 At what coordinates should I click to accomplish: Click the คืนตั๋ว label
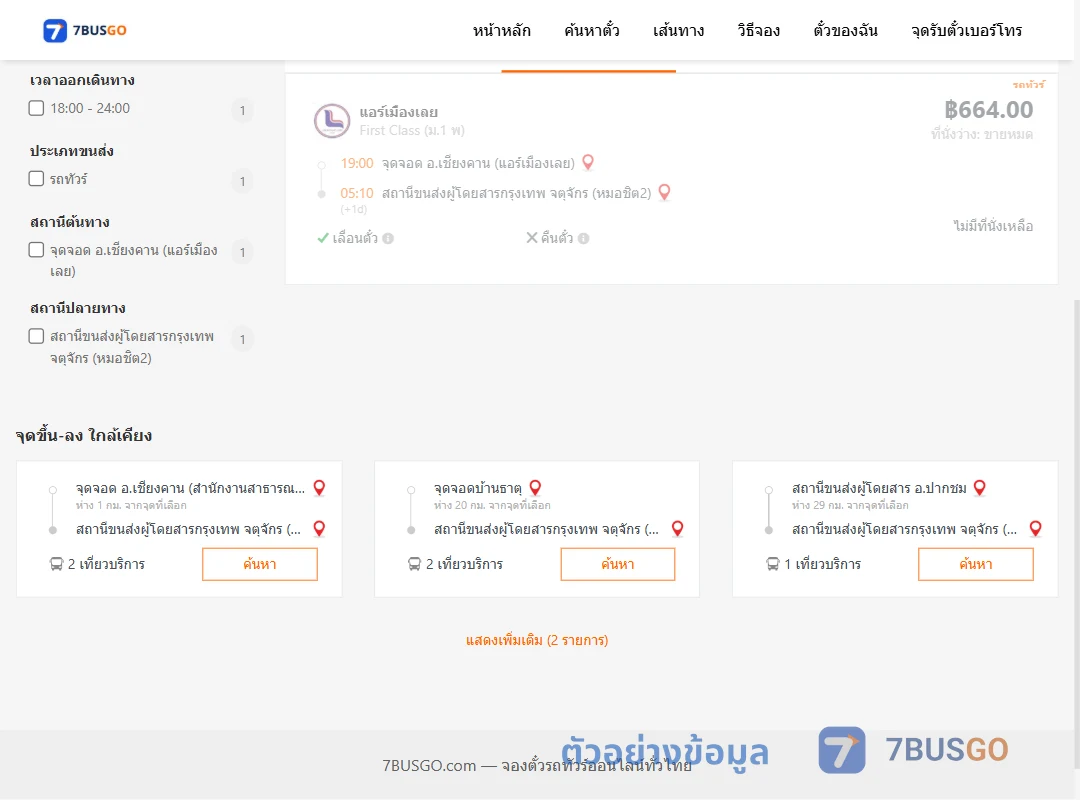(x=557, y=238)
